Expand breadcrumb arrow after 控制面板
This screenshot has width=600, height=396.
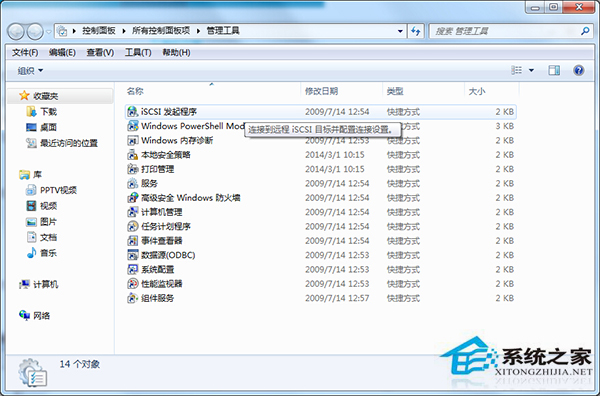[124, 31]
